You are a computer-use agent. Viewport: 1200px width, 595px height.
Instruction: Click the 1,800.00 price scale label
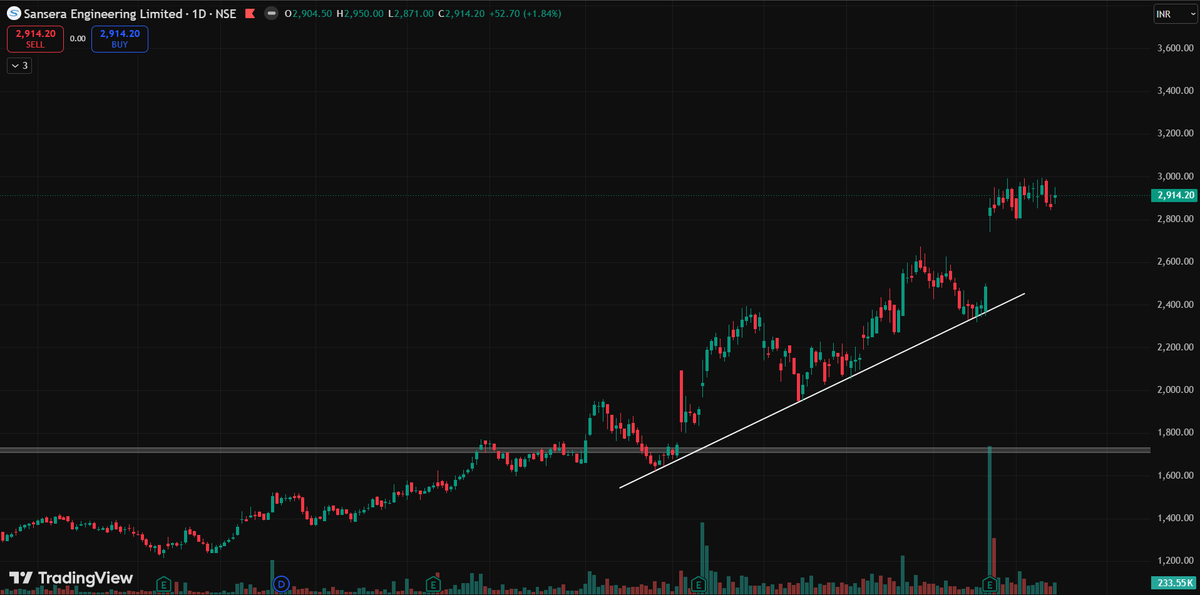pos(1176,433)
